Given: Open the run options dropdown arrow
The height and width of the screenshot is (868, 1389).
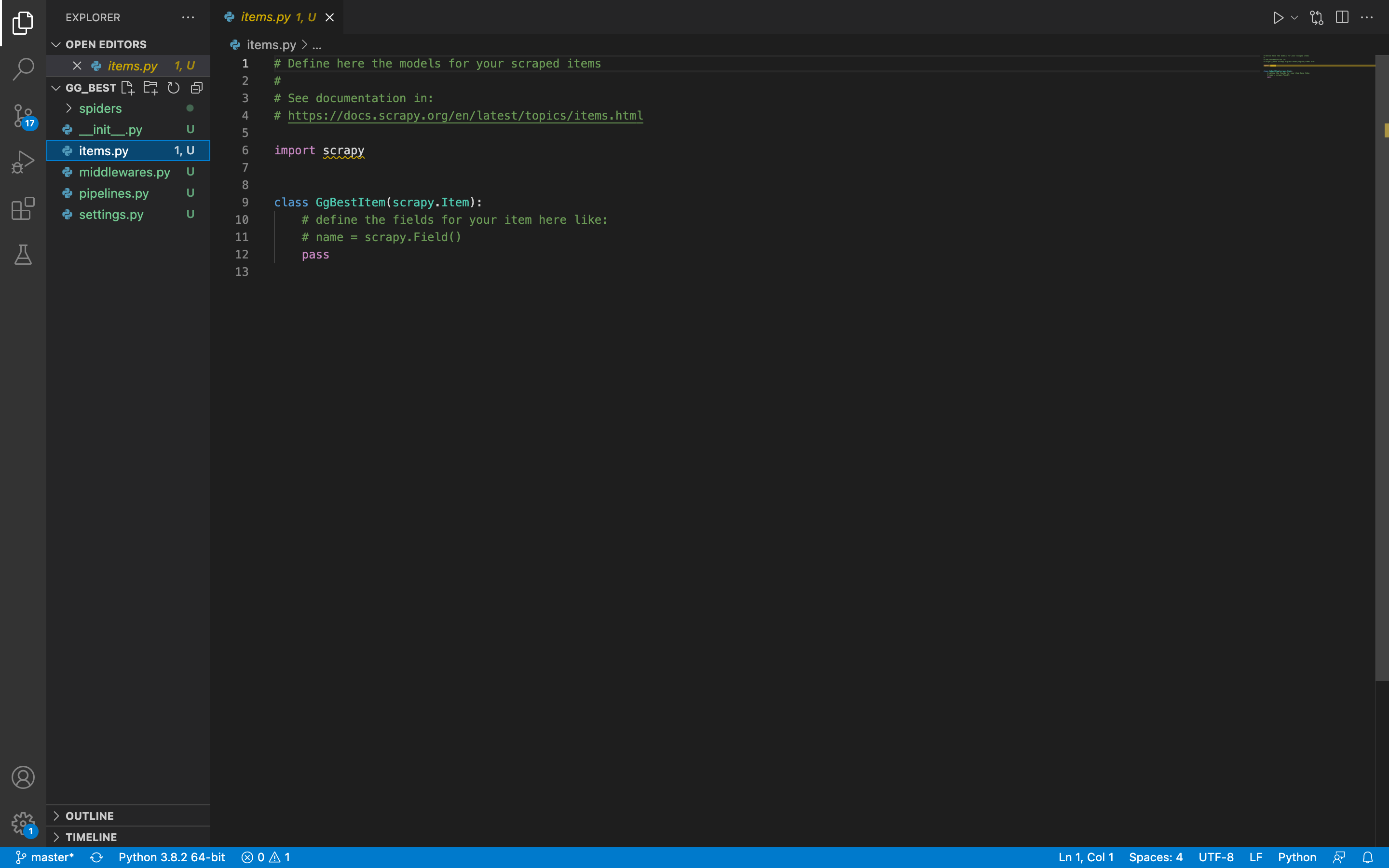Looking at the screenshot, I should 1294,18.
